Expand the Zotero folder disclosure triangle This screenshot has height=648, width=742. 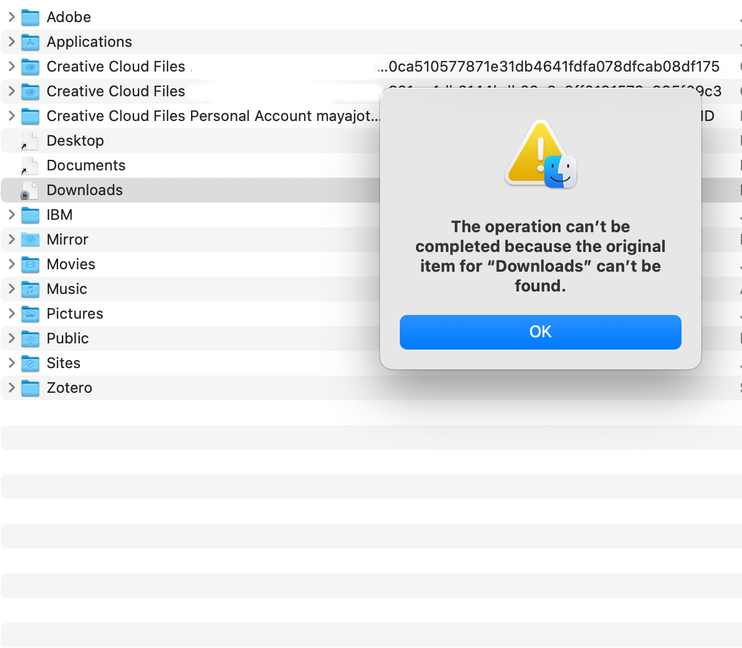pos(11,388)
